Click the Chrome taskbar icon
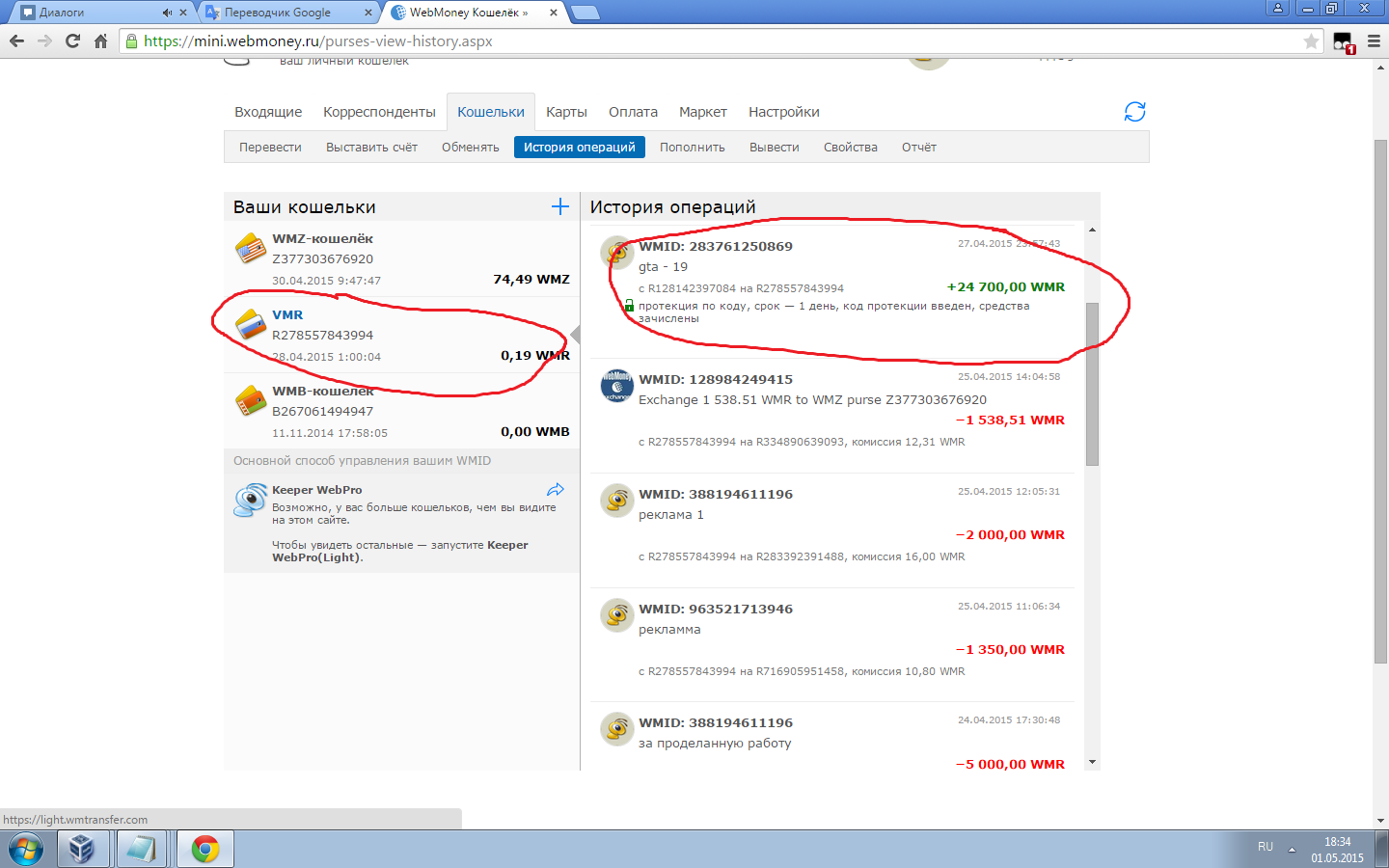 [204, 849]
